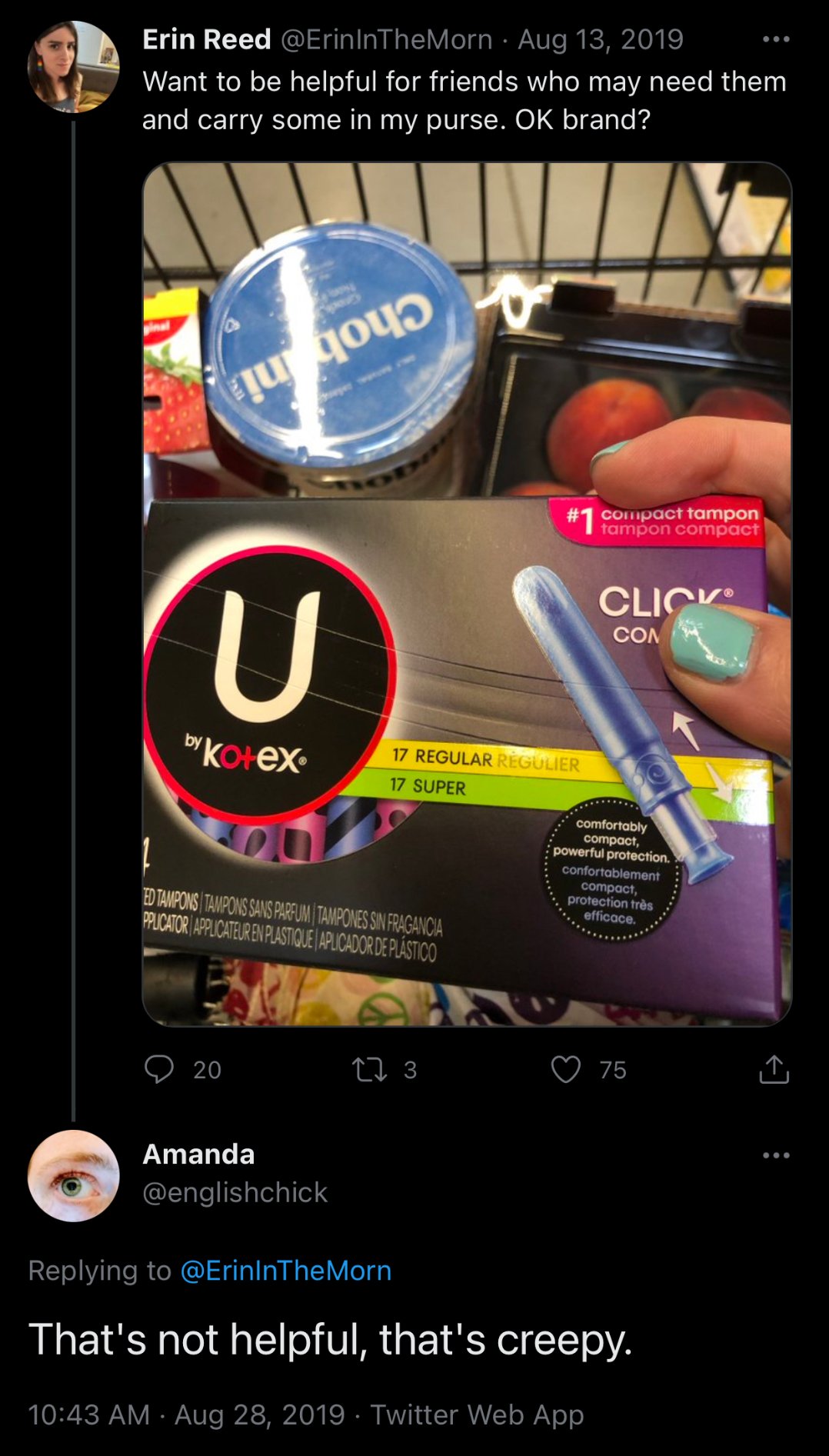The width and height of the screenshot is (829, 1456).
Task: Open the Erin Reed display name
Action: pos(206,39)
